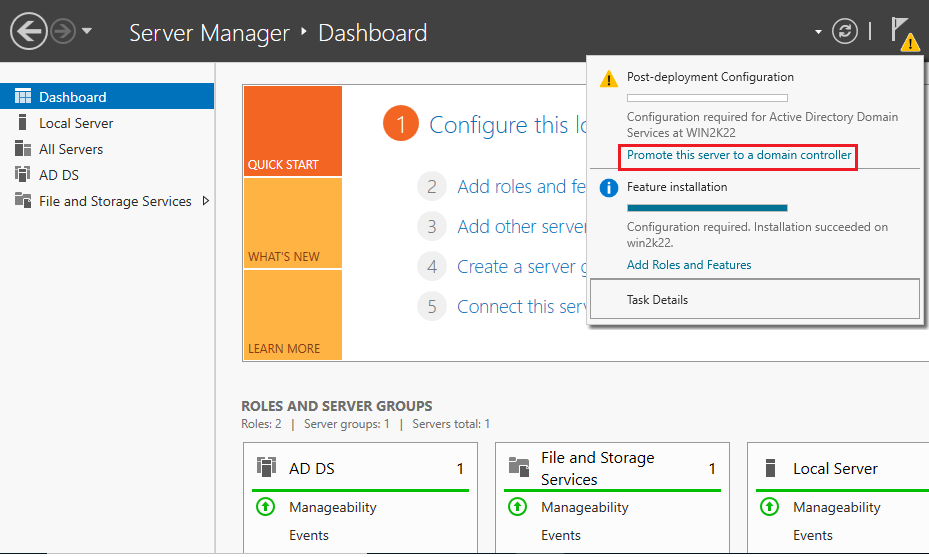Click Create a server group link
Image resolution: width=929 pixels, height=557 pixels.
click(521, 267)
